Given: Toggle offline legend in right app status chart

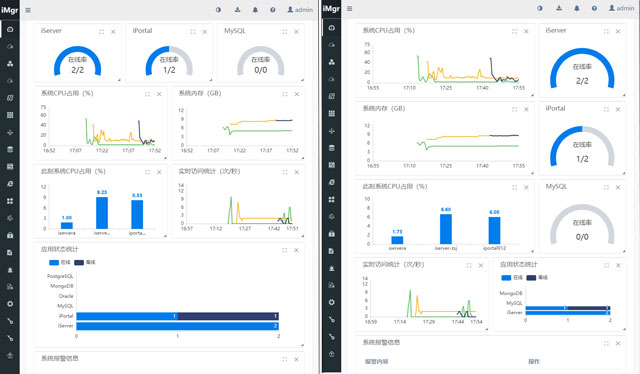Looking at the screenshot, I should (537, 278).
